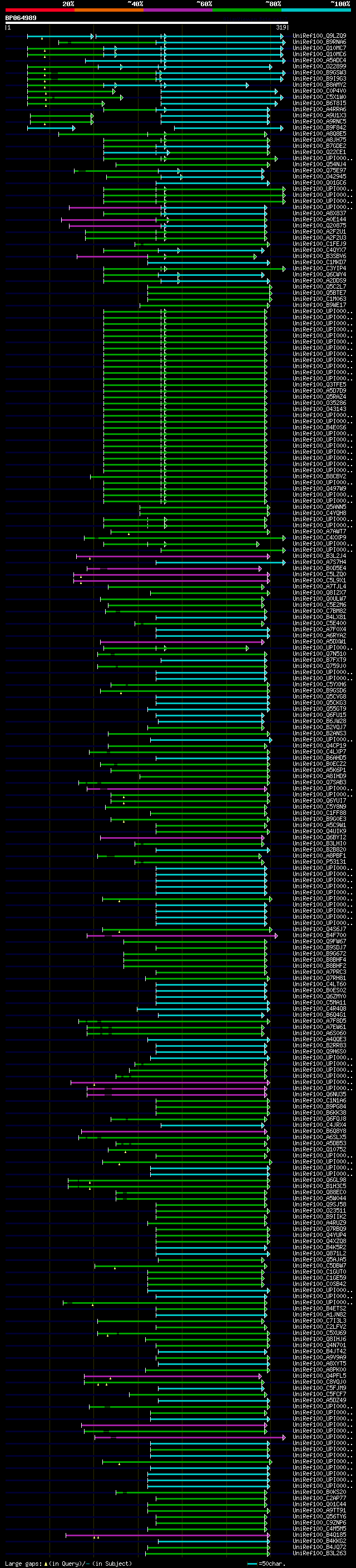Select hit label UniRef100_B7GDE2
Viewport: 356px width, 1568px height.
pos(319,146)
